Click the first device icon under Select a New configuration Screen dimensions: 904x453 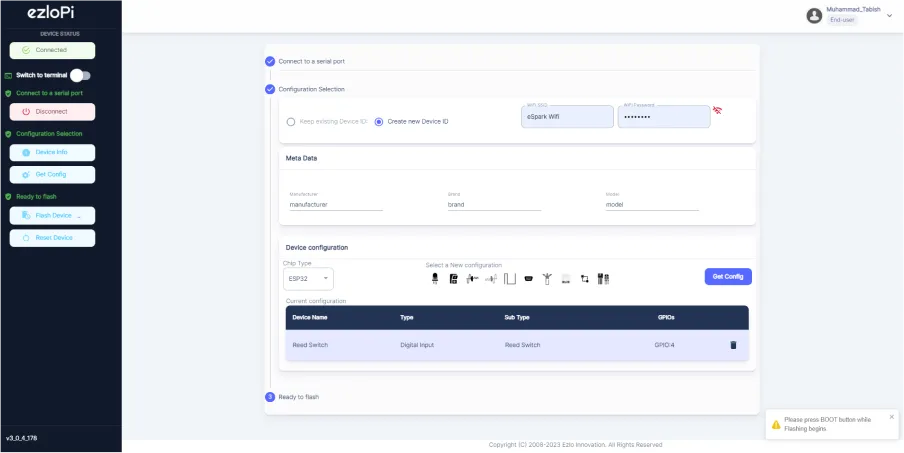point(435,278)
